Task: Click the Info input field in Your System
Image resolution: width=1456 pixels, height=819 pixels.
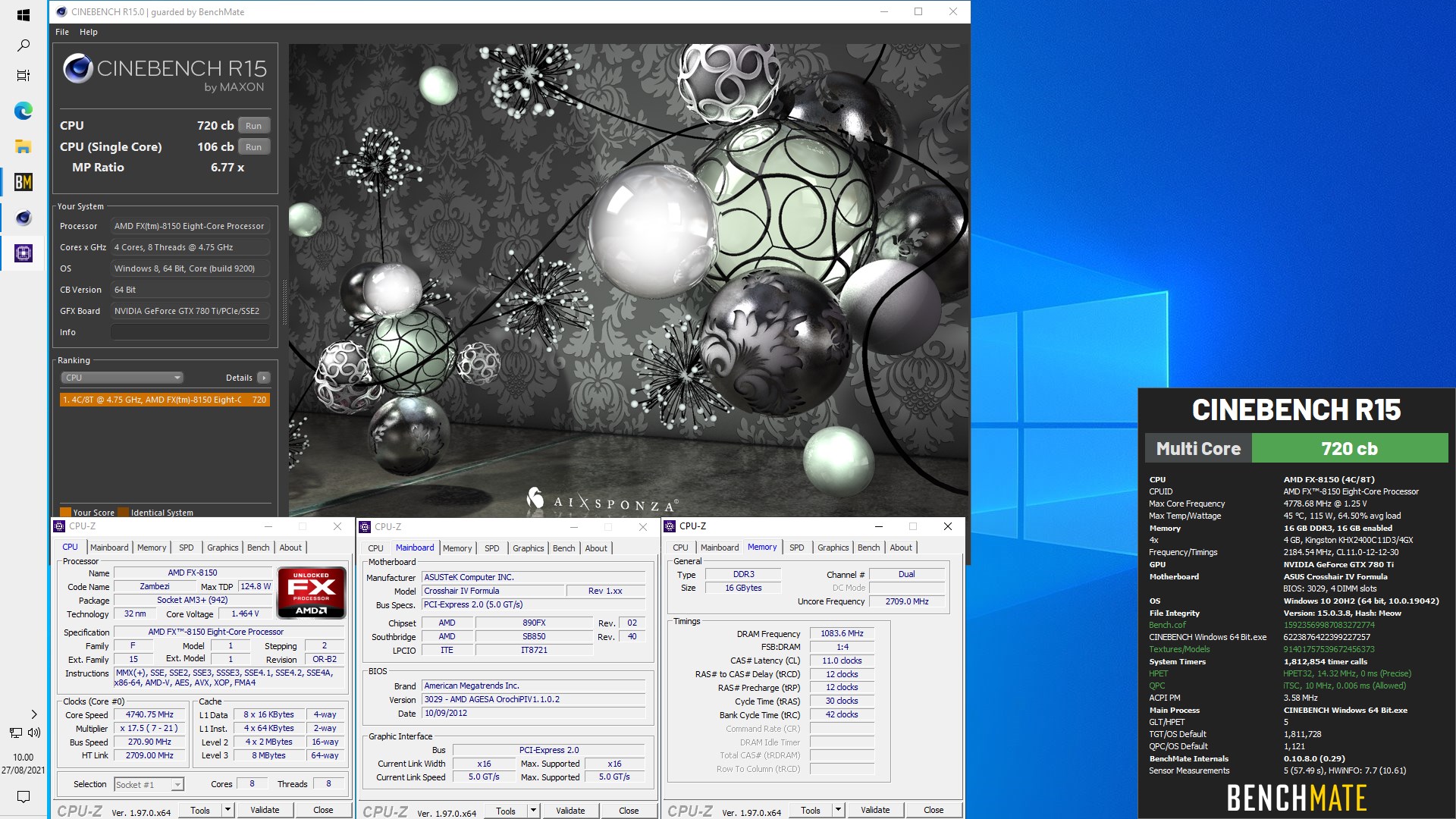Action: click(190, 332)
